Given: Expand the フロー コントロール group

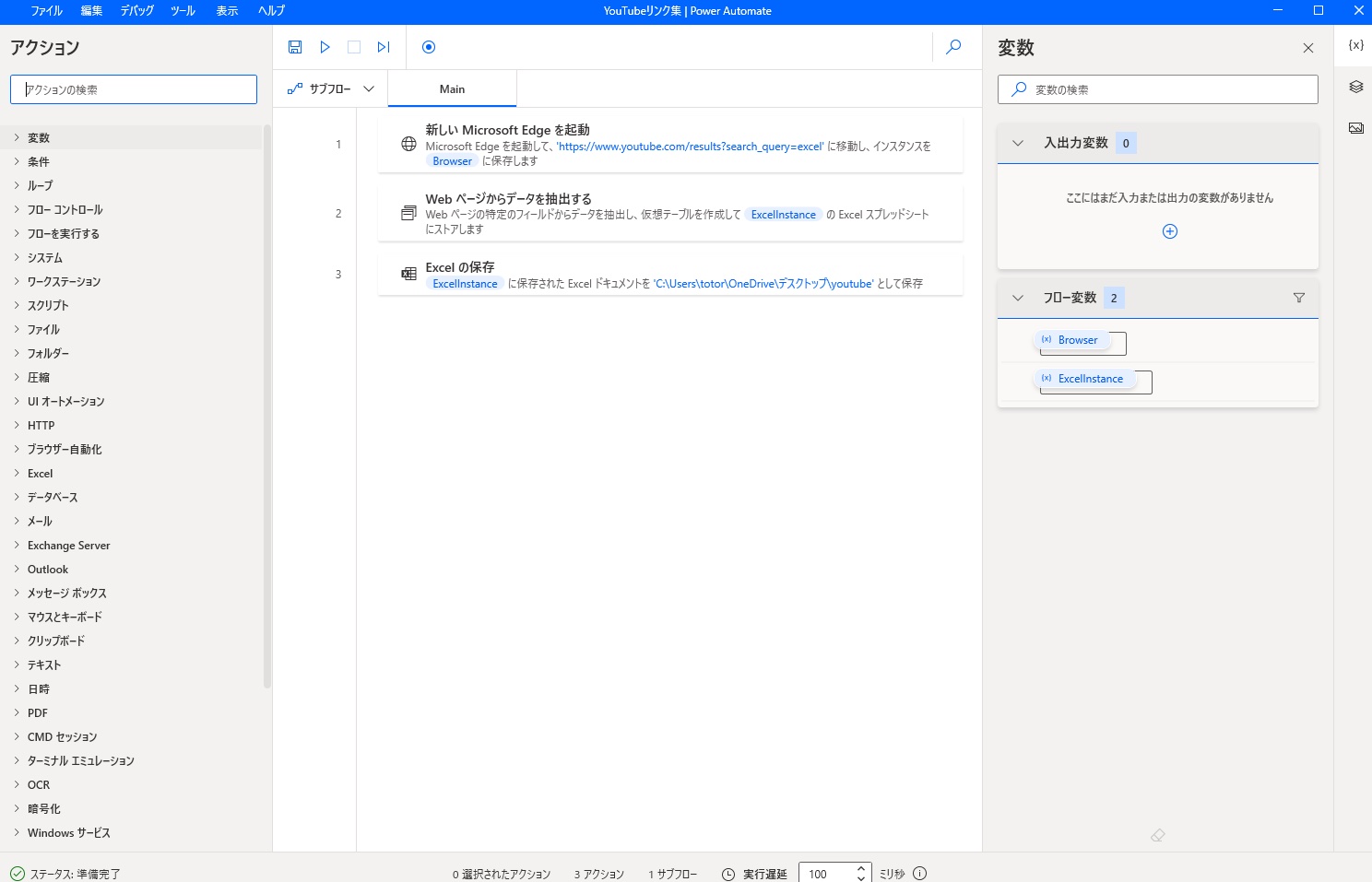Looking at the screenshot, I should click(x=17, y=209).
